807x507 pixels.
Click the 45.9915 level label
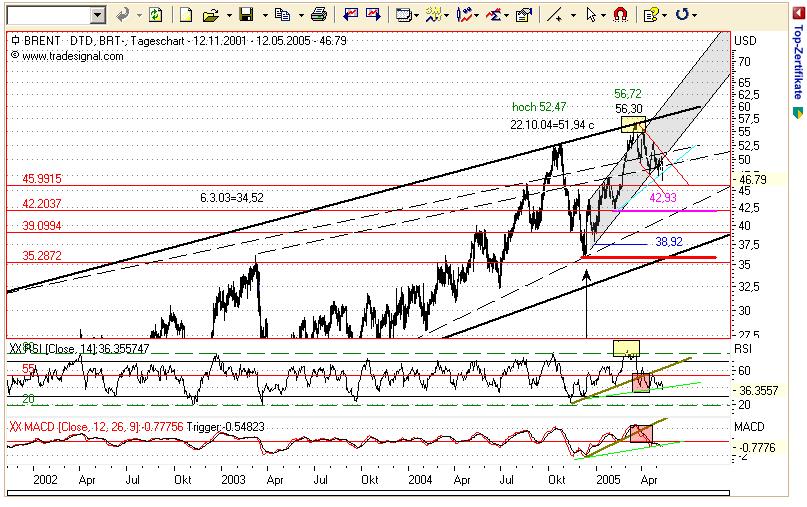42,179
